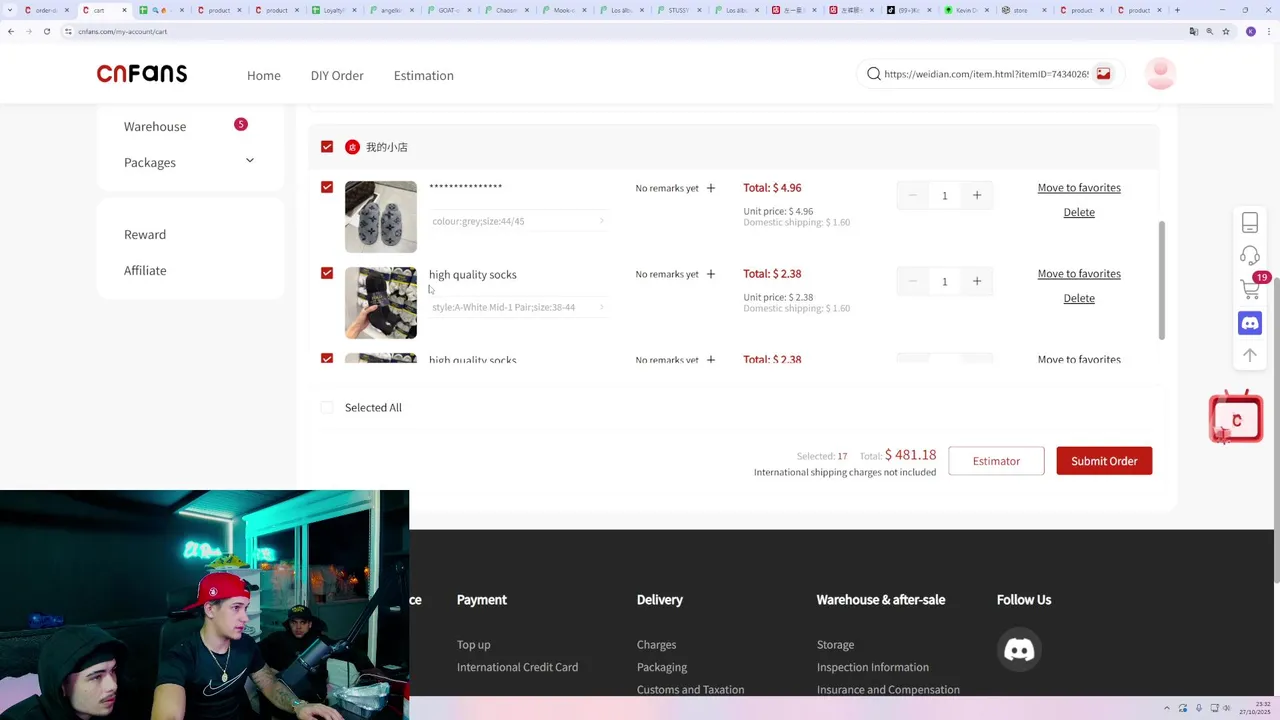
Task: Open the user avatar menu
Action: (1160, 73)
